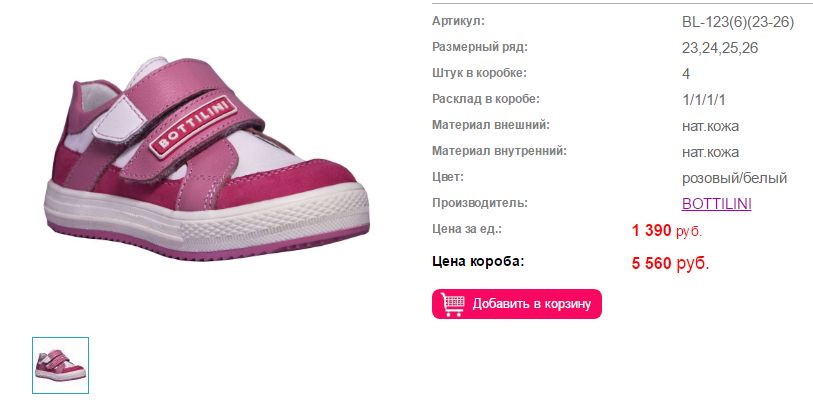Click the Артикул label
Image resolution: width=813 pixels, height=409 pixels.
coord(458,21)
